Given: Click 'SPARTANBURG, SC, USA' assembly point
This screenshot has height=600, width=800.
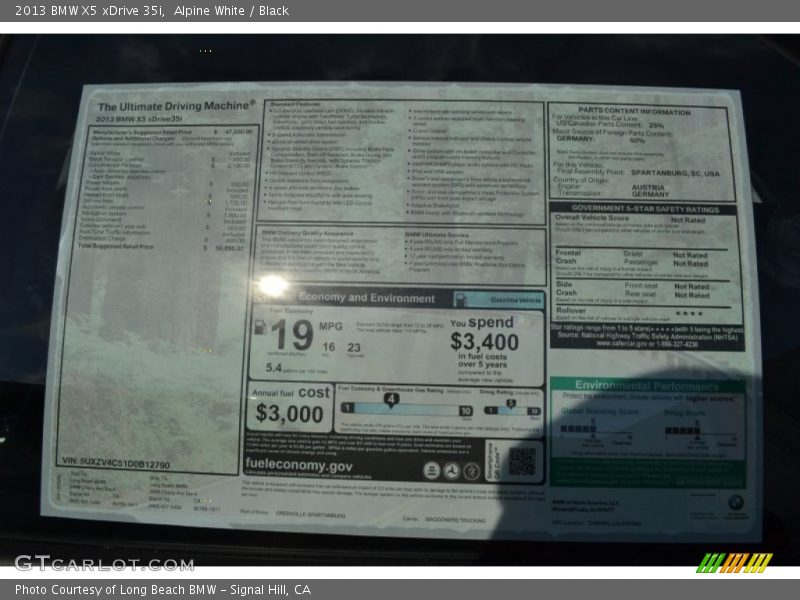Looking at the screenshot, I should pyautogui.click(x=674, y=173).
